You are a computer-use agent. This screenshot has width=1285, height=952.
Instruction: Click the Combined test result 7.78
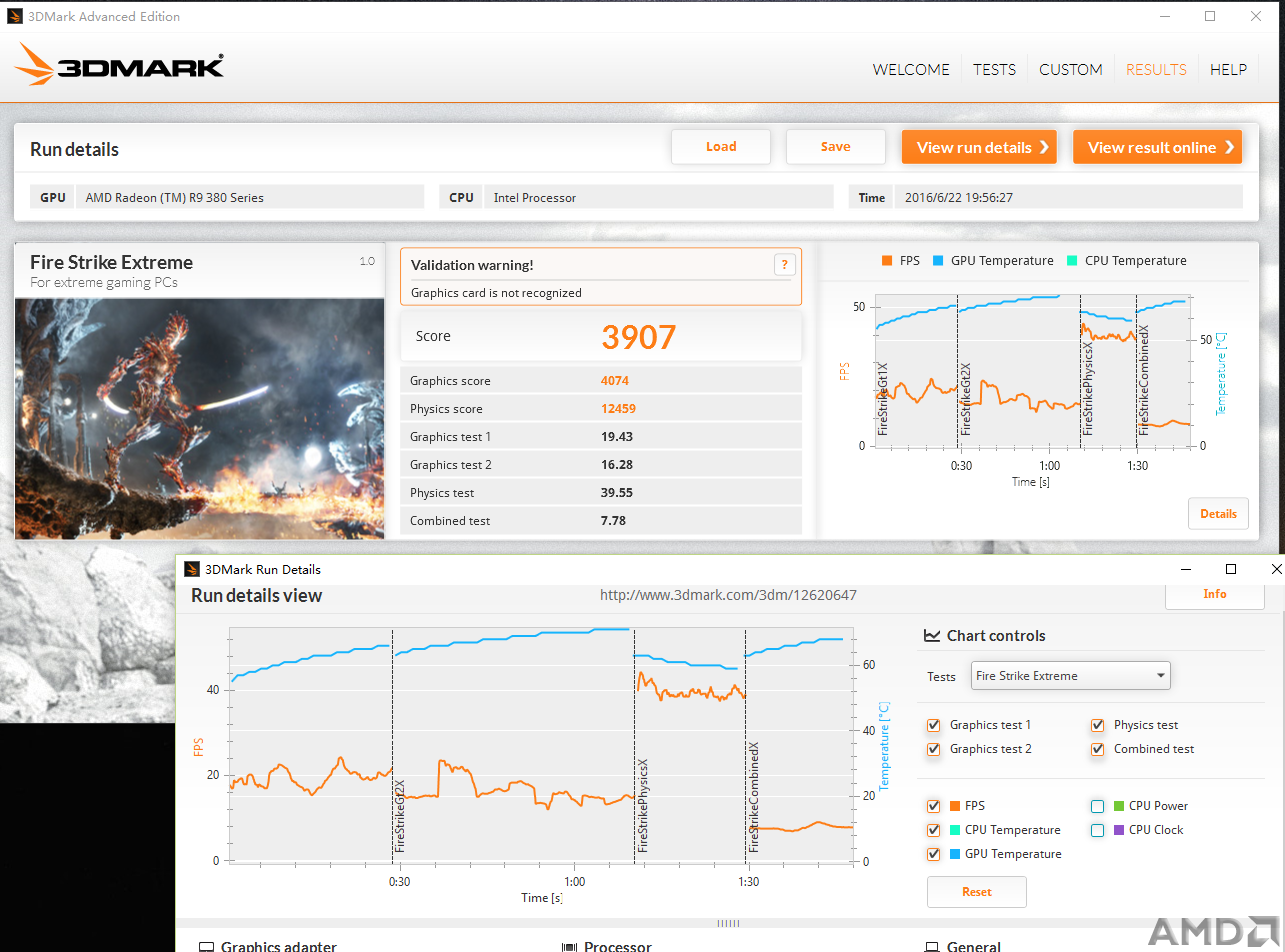coord(614,521)
